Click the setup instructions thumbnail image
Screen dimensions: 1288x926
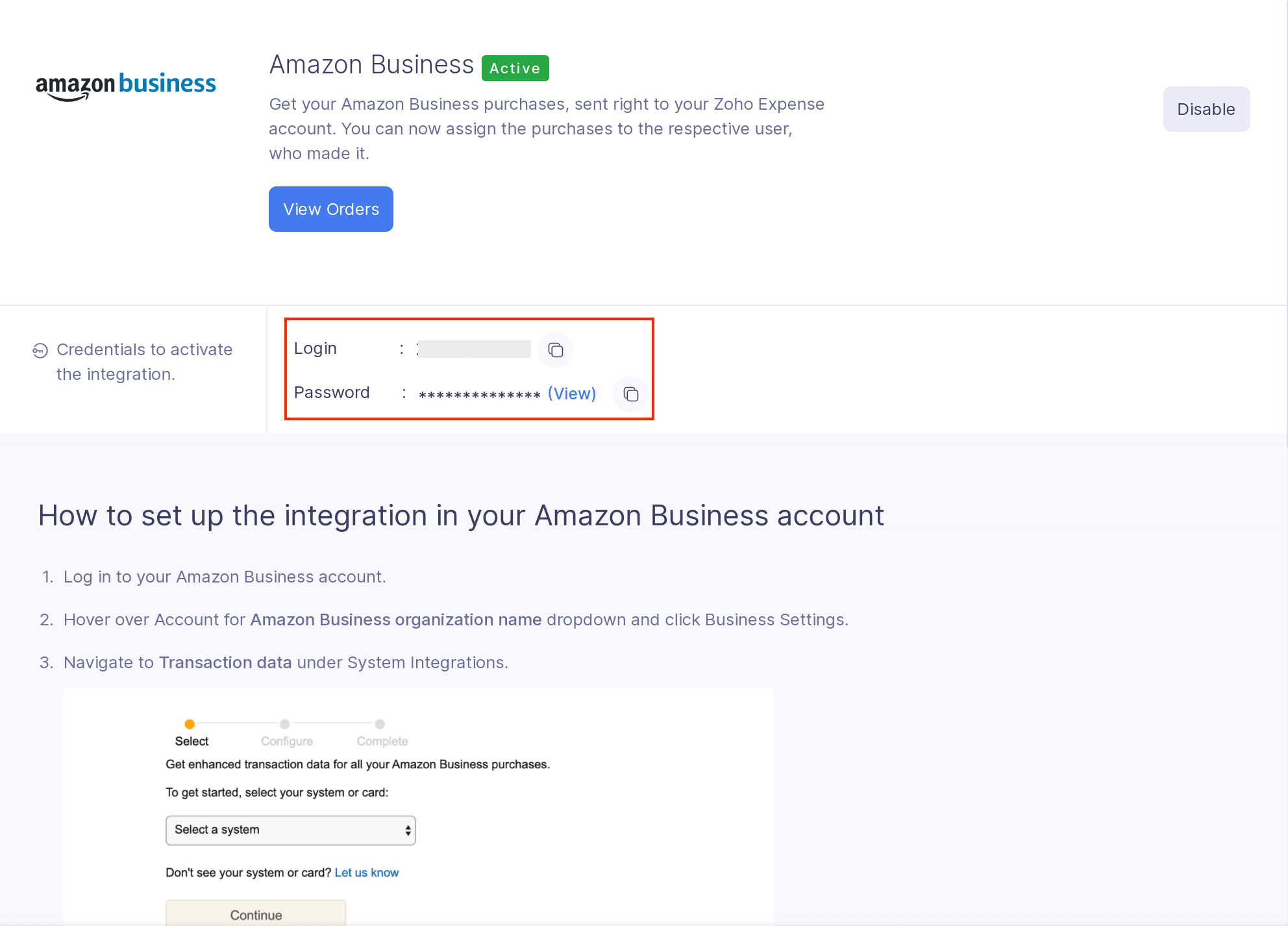(x=418, y=805)
